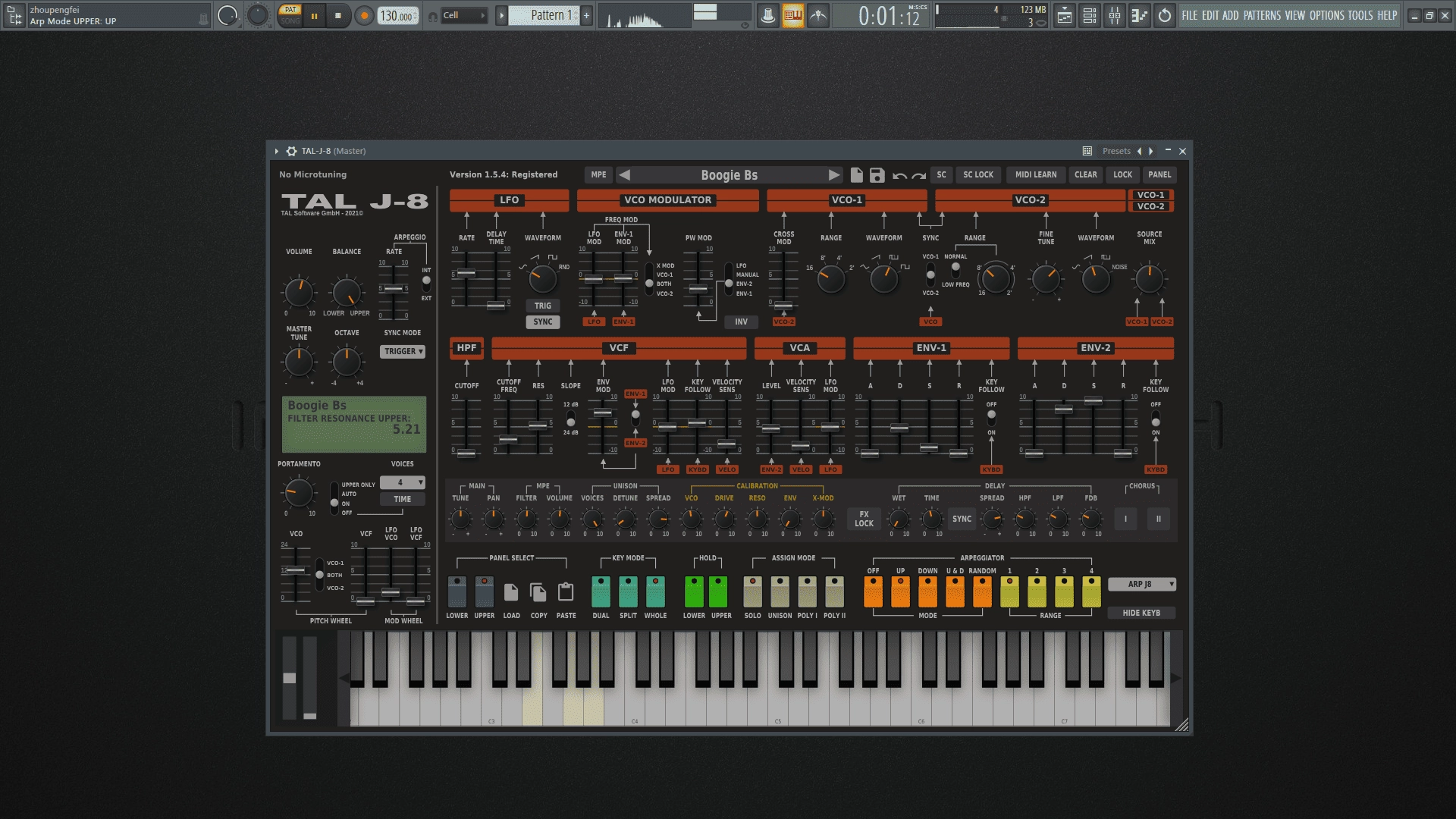The height and width of the screenshot is (819, 1456).
Task: Open the Trigger sync mode dropdown
Action: point(402,352)
